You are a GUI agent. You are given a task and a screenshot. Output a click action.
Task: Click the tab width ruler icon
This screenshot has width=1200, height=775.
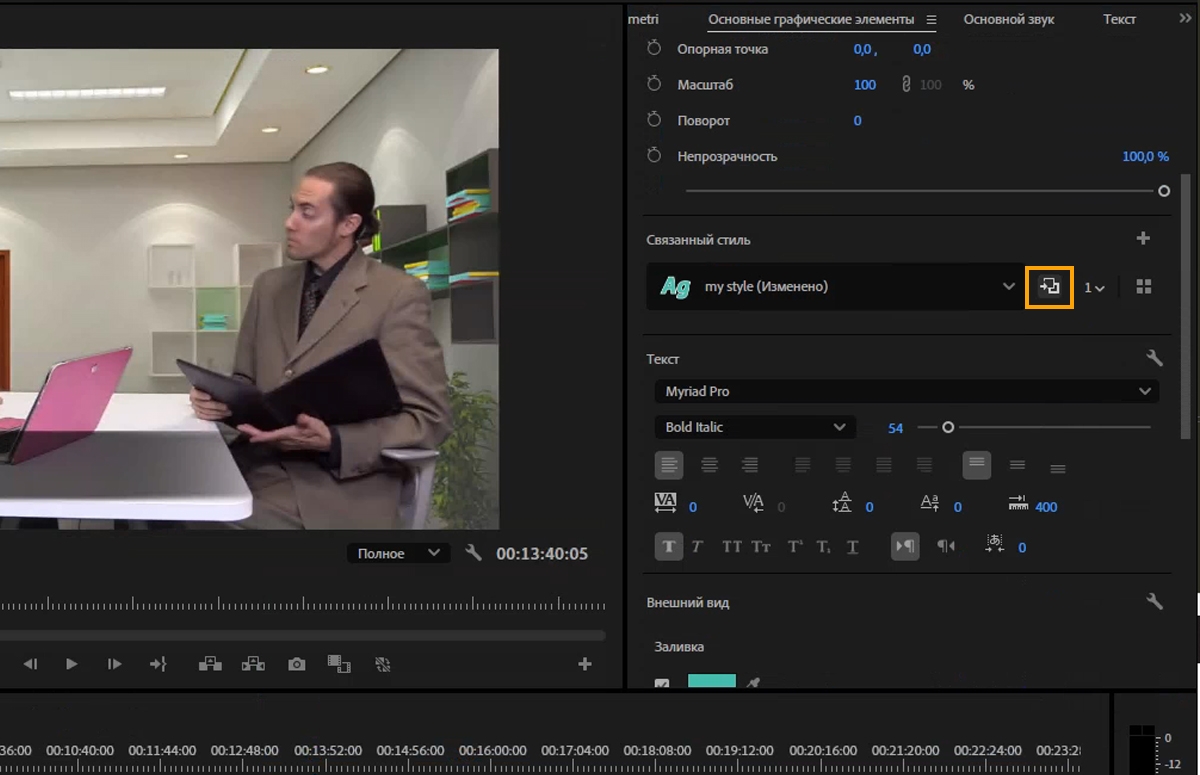[1018, 502]
